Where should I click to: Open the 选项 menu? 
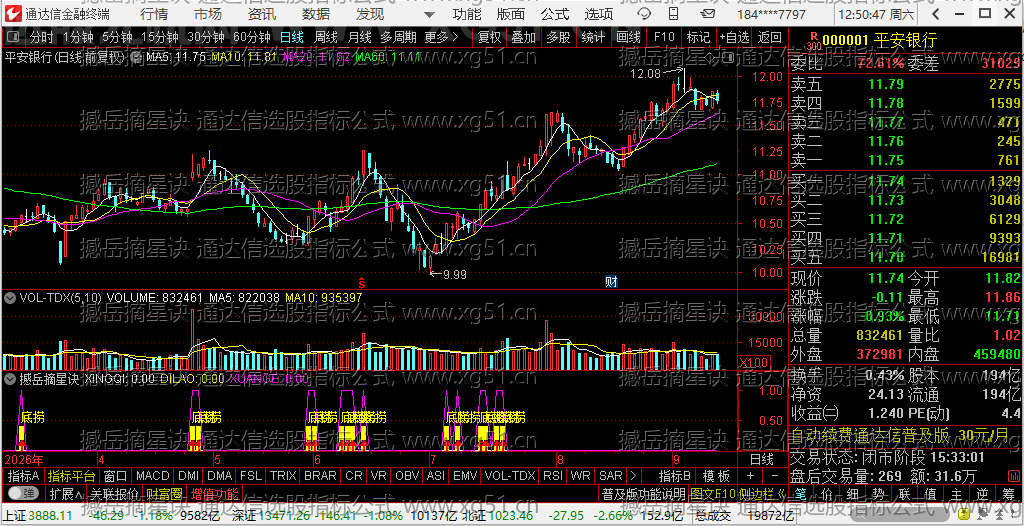599,14
